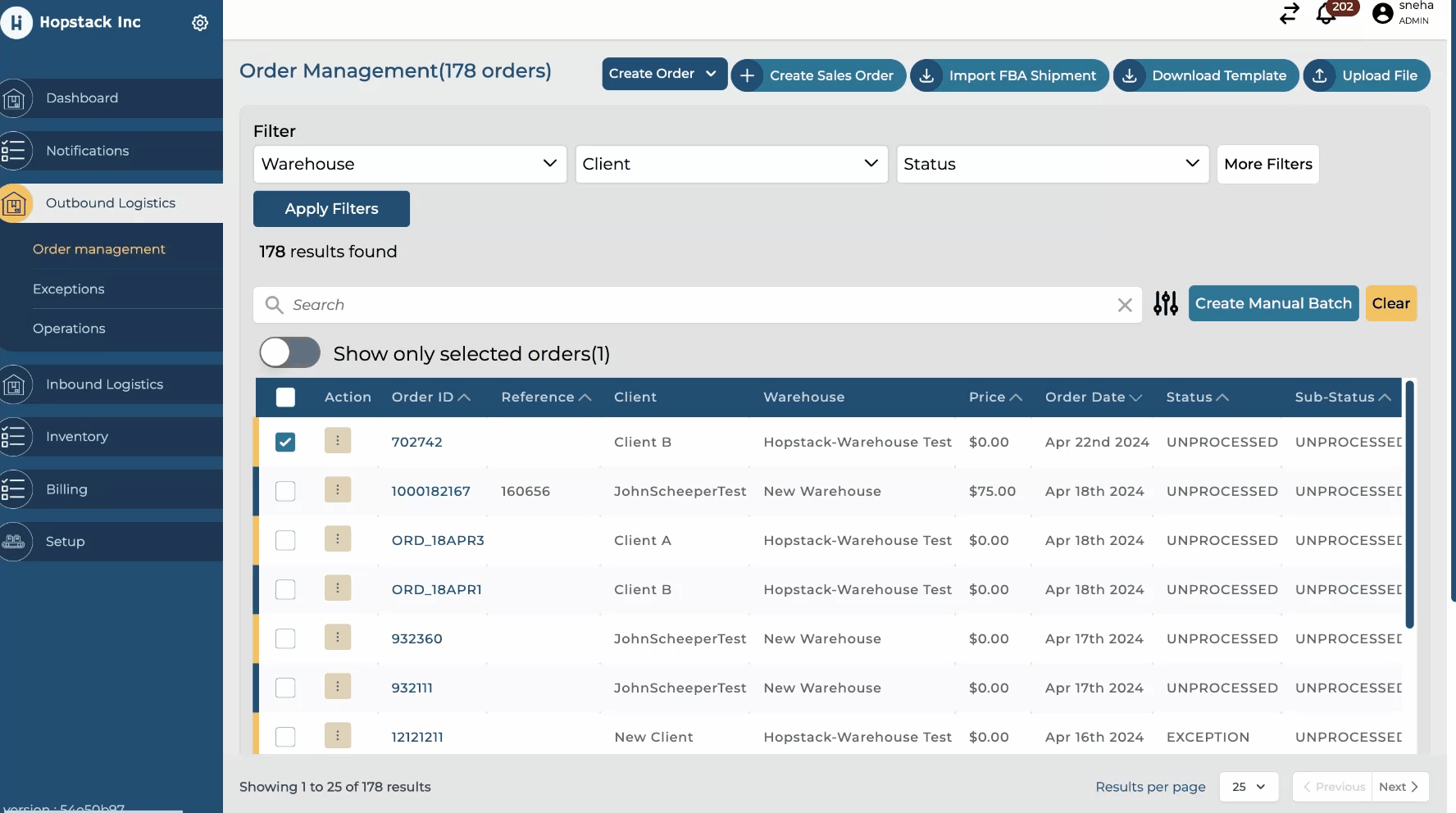Screen dimensions: 1456x813
Task: Check the select-all checkbox in table header
Action: tap(285, 397)
